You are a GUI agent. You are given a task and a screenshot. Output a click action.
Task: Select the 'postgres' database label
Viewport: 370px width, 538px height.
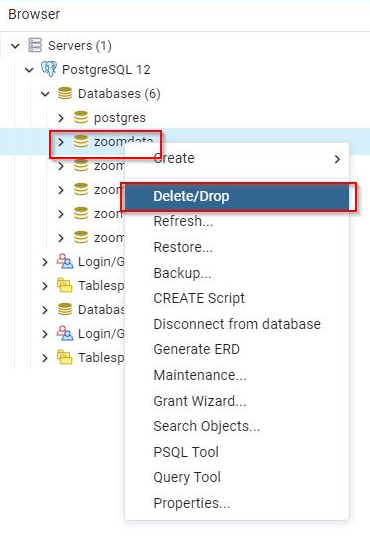coord(120,118)
